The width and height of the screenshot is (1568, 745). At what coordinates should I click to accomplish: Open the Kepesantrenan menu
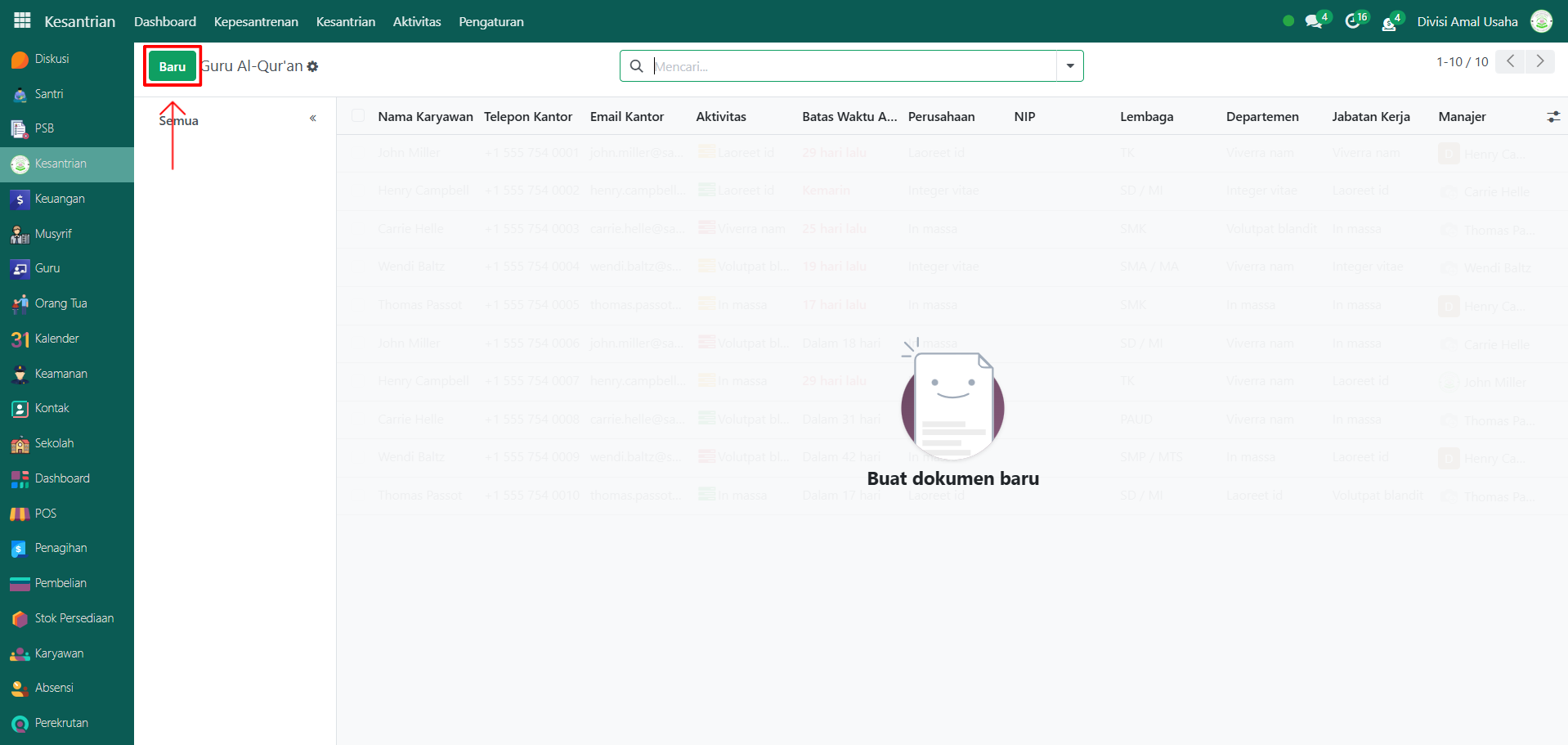256,22
